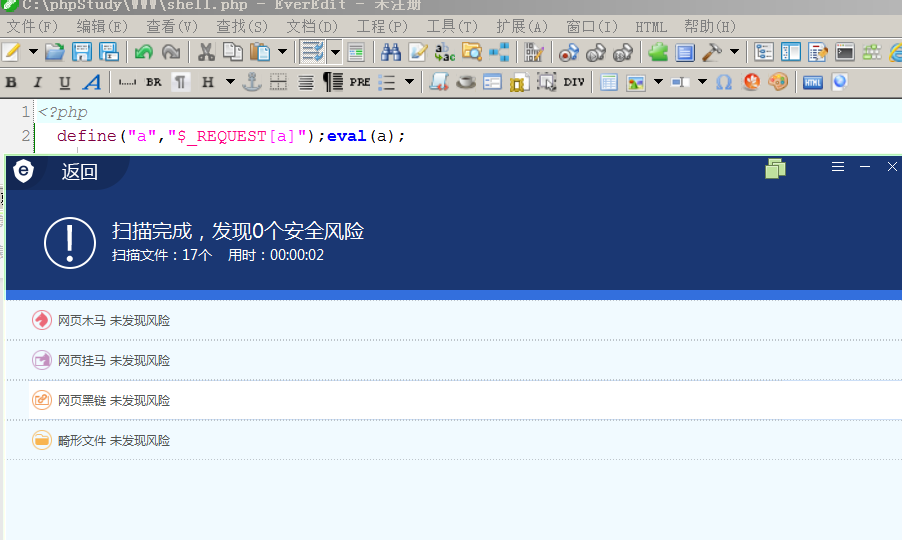Insert anchor using the anchor icon
The image size is (902, 540).
(x=251, y=82)
